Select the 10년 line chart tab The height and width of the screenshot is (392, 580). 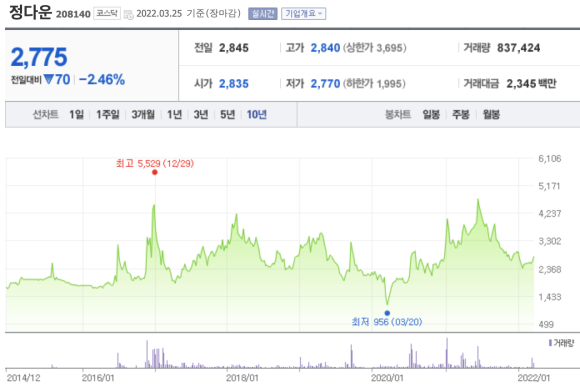coord(257,115)
